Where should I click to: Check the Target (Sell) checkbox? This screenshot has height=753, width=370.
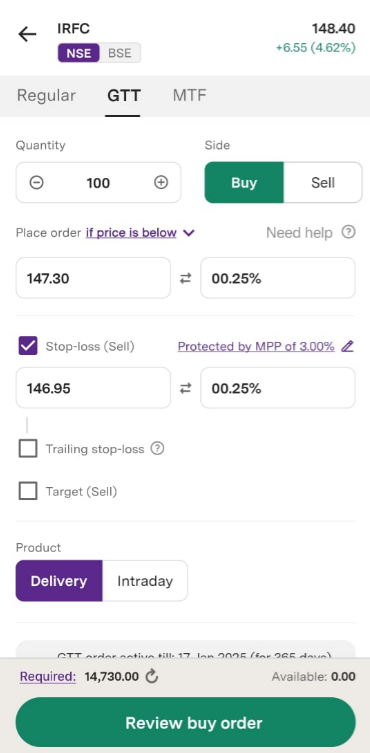(28, 491)
